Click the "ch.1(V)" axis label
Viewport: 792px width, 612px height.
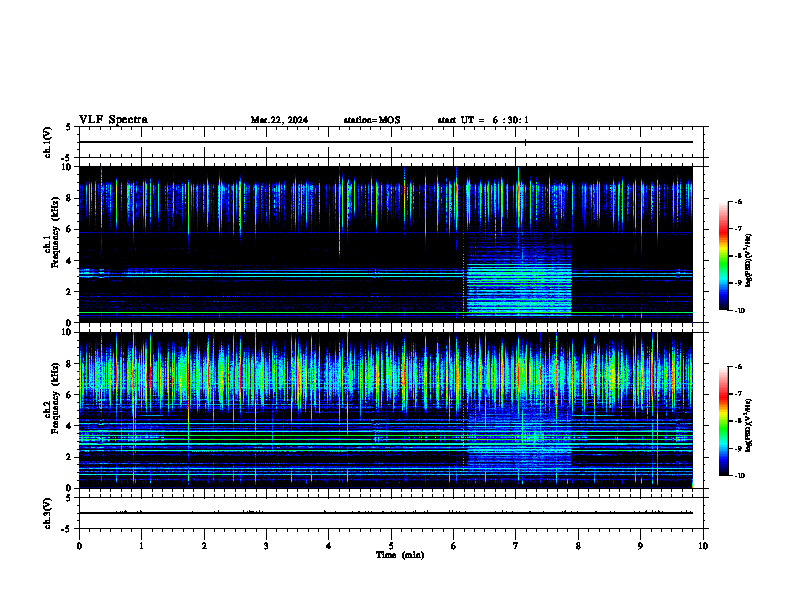pos(47,142)
